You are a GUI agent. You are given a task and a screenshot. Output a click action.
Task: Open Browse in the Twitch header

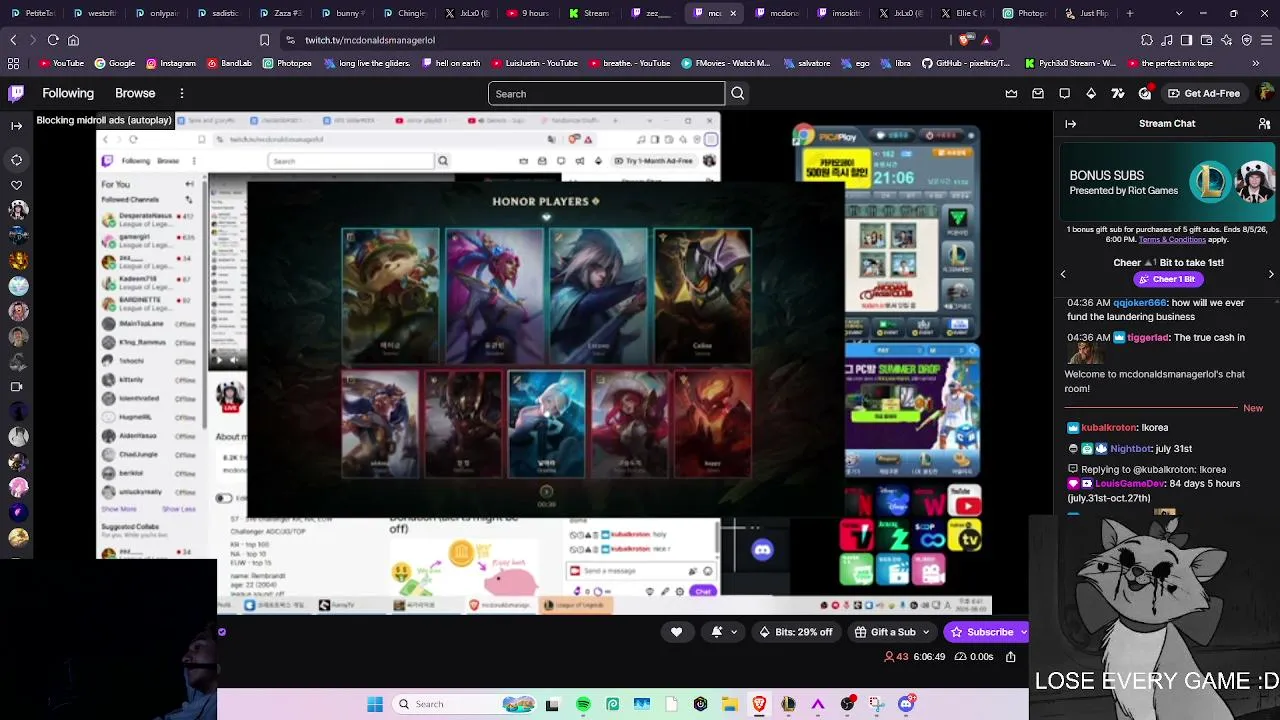click(135, 93)
